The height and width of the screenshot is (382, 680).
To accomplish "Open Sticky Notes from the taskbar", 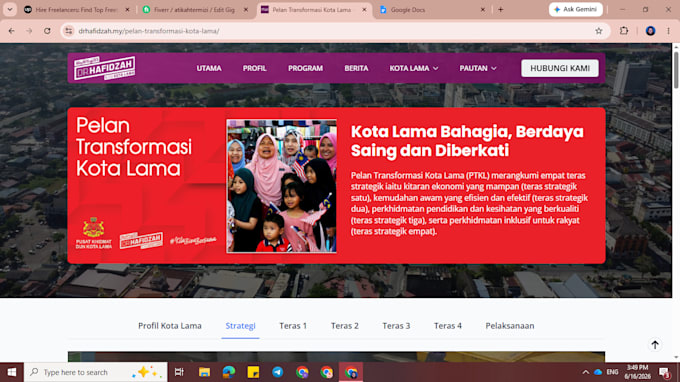I will click(x=253, y=372).
